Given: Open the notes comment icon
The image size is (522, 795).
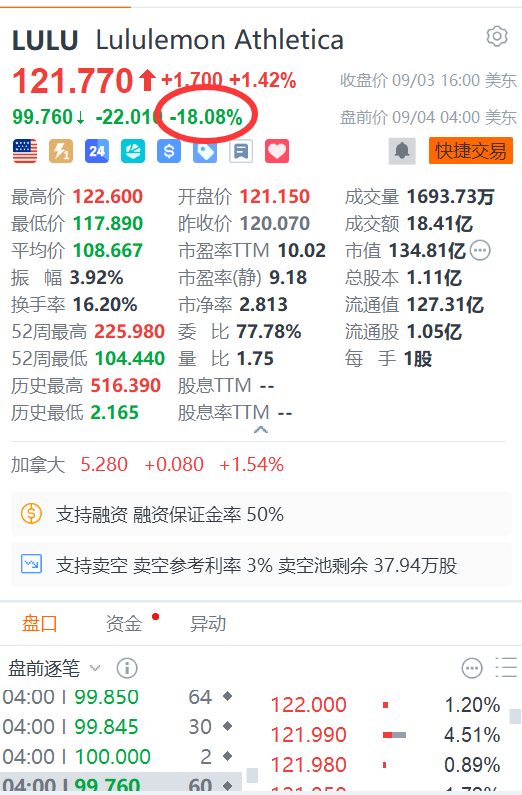Looking at the screenshot, I should [x=241, y=151].
